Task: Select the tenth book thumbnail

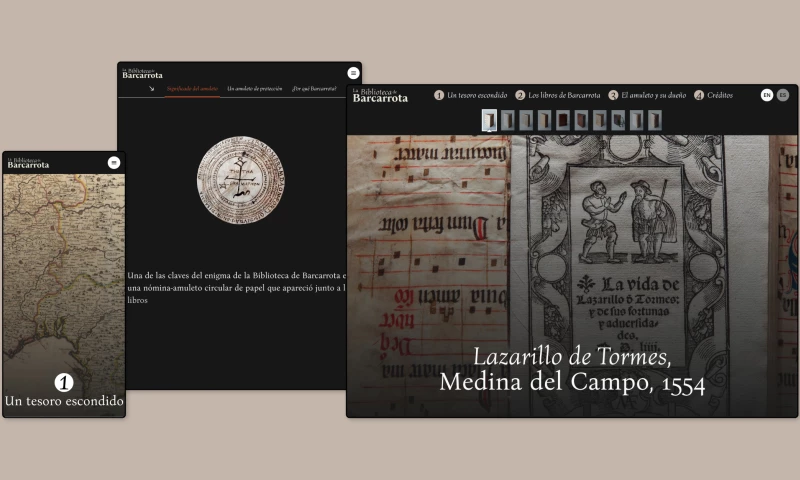Action: (655, 121)
